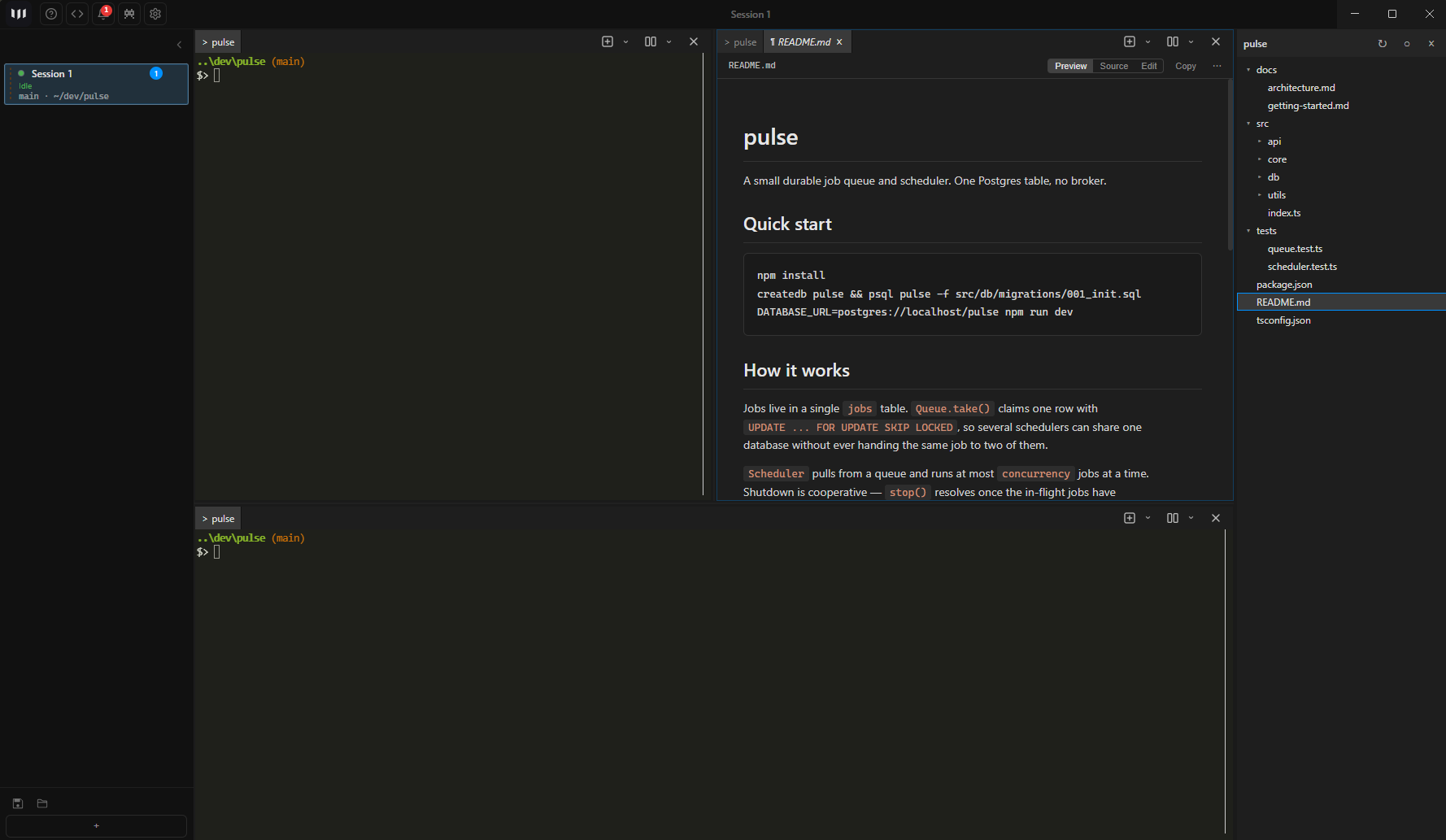Click the How it works heading
Image resolution: width=1446 pixels, height=840 pixels.
pos(796,371)
